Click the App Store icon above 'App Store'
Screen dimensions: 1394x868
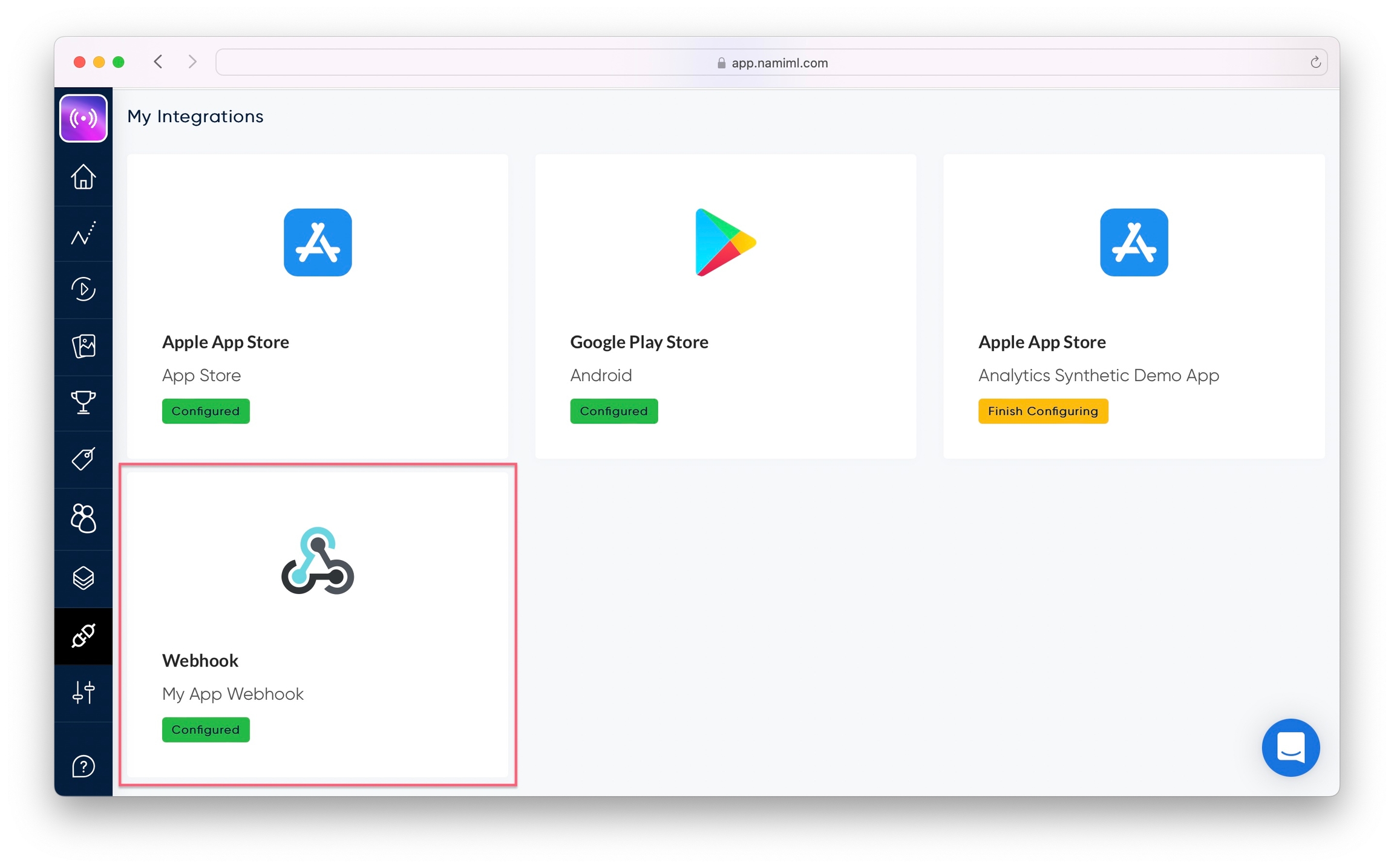[318, 243]
